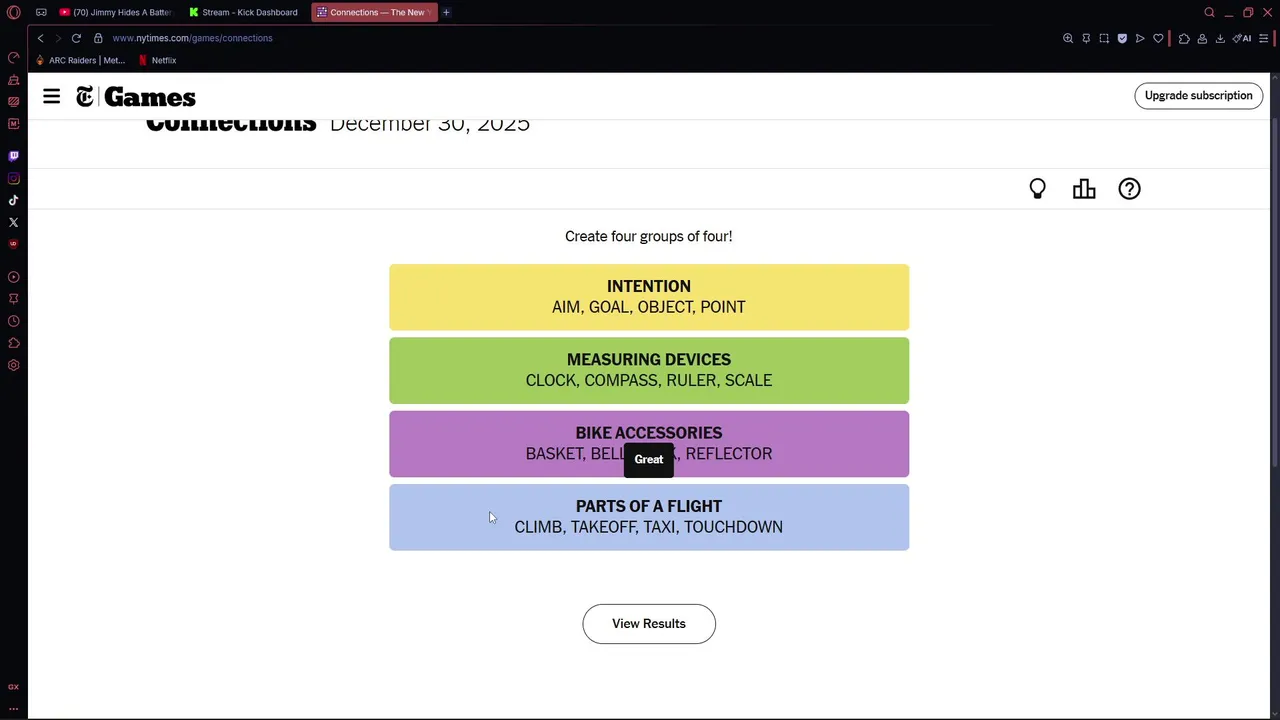Click the Upgrade subscription button
Image resolution: width=1280 pixels, height=720 pixels.
1198,96
